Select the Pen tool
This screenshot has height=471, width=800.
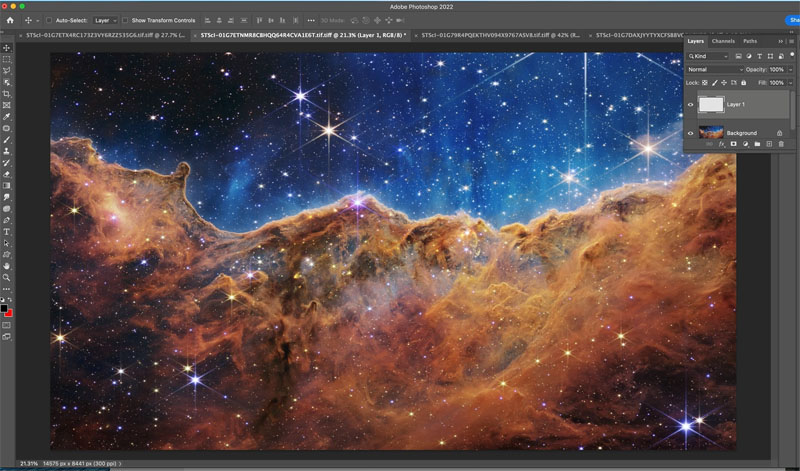(7, 220)
